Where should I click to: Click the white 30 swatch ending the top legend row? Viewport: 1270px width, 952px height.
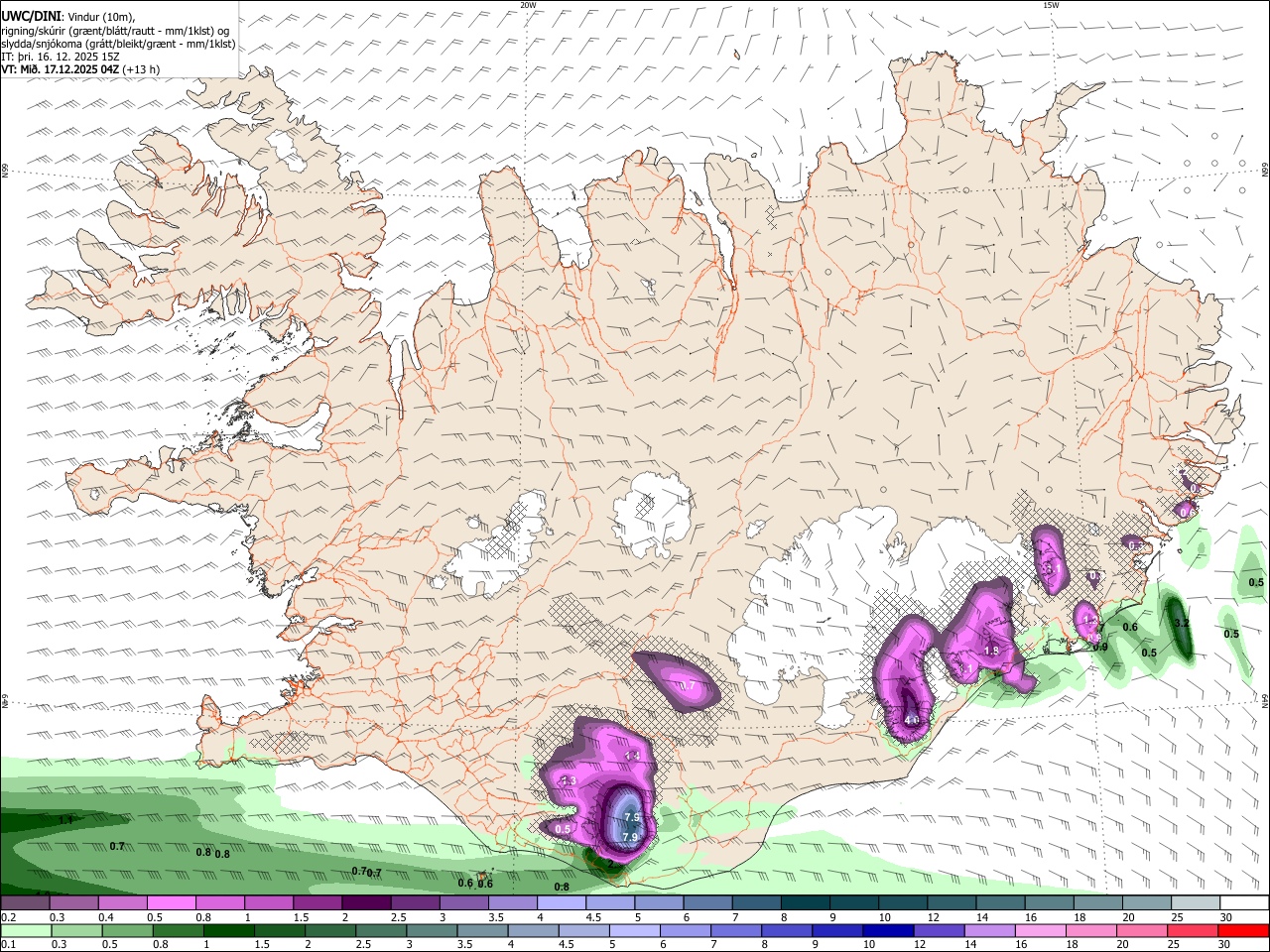pyautogui.click(x=1244, y=903)
